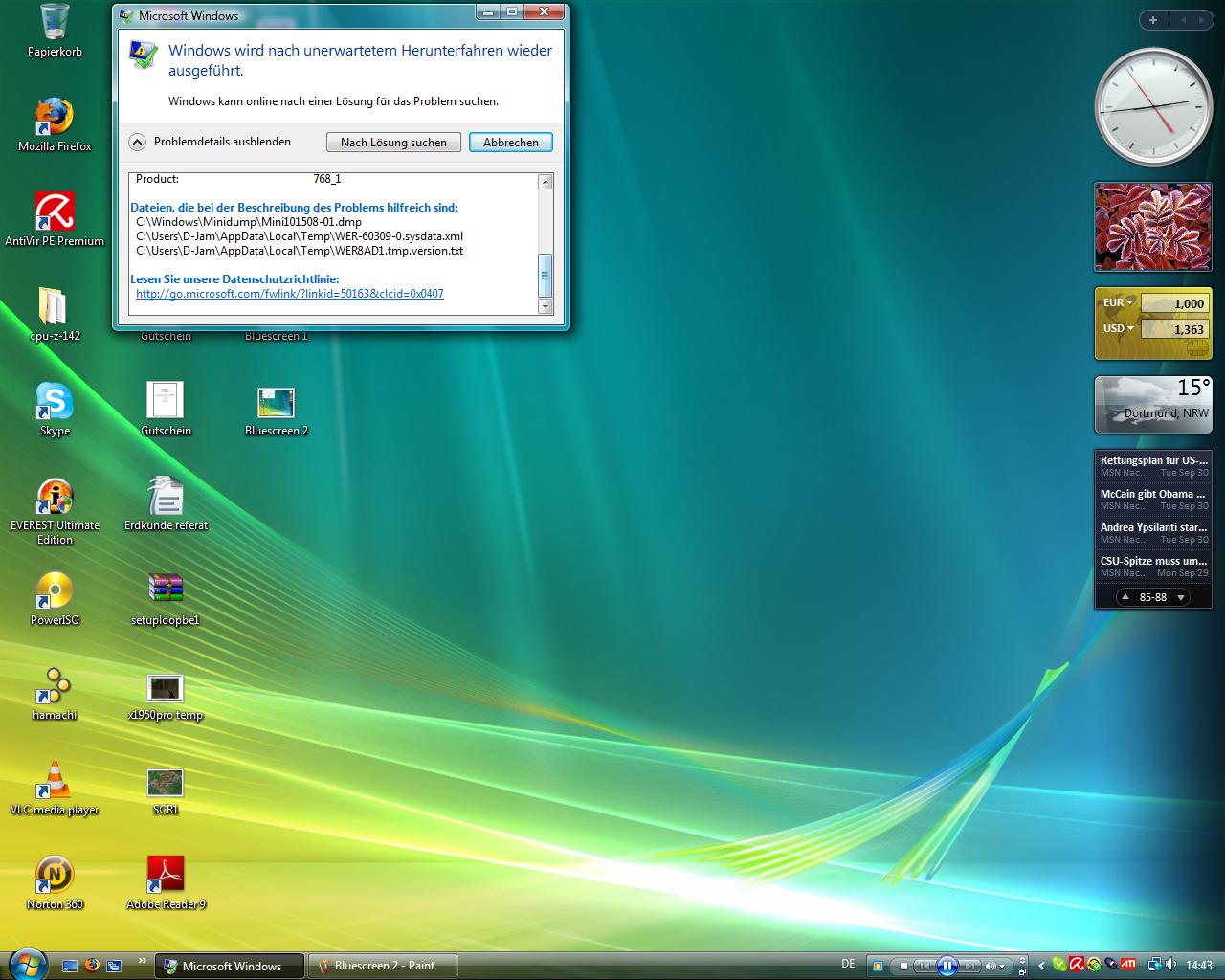Screen dimensions: 1225x980
Task: Show previous news headlines arrow
Action: (1125, 597)
